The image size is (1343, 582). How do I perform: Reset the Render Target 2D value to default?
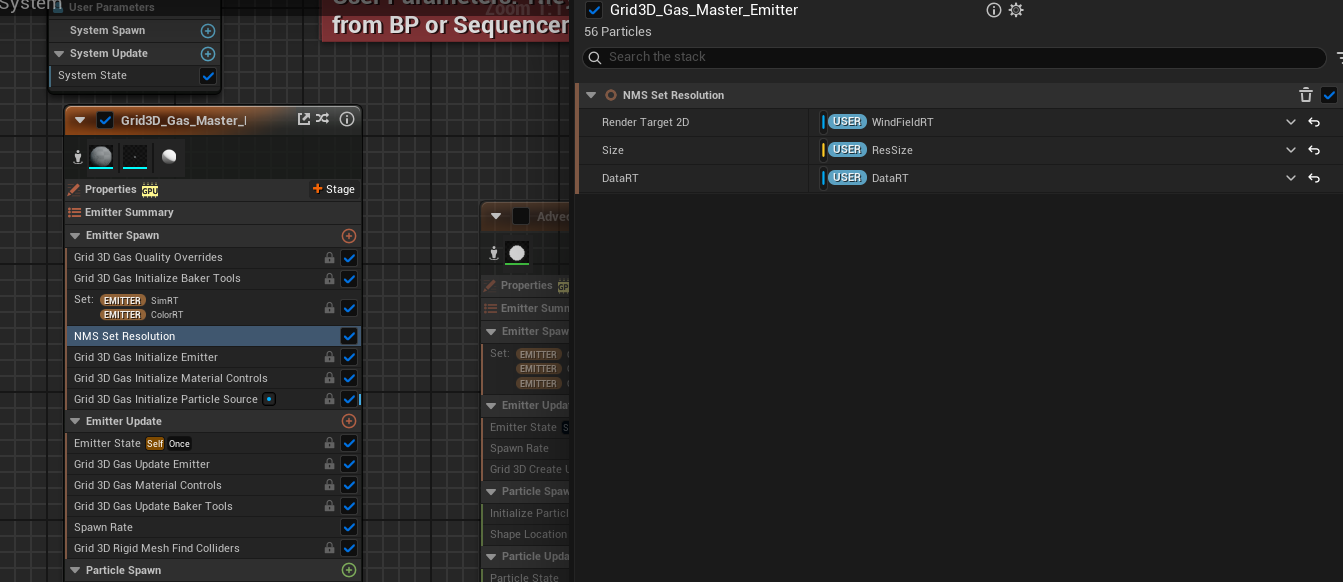click(x=1314, y=122)
